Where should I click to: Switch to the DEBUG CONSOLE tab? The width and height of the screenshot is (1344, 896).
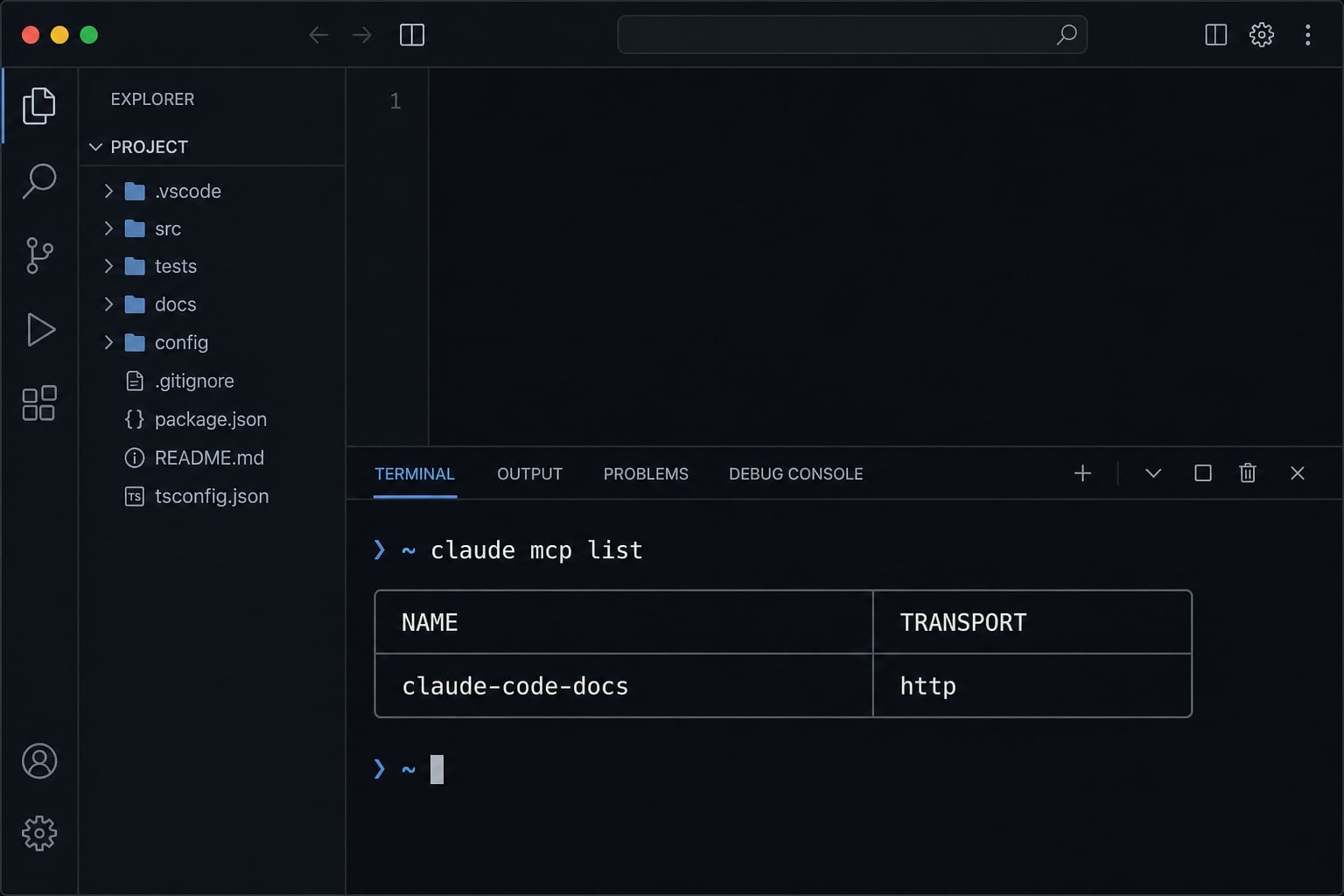795,473
